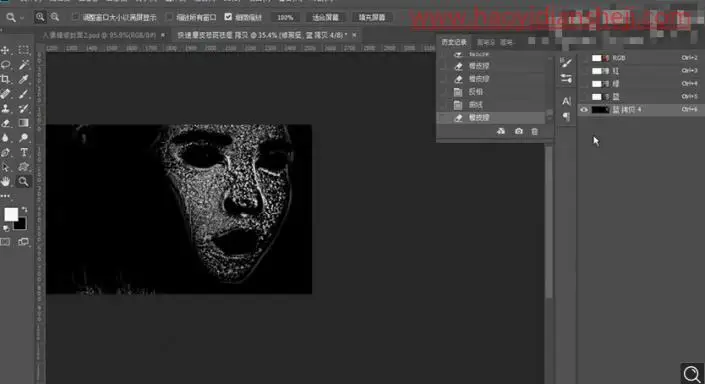This screenshot has width=705, height=384.
Task: Choose Zoom Out mode in options bar
Action: coord(55,17)
